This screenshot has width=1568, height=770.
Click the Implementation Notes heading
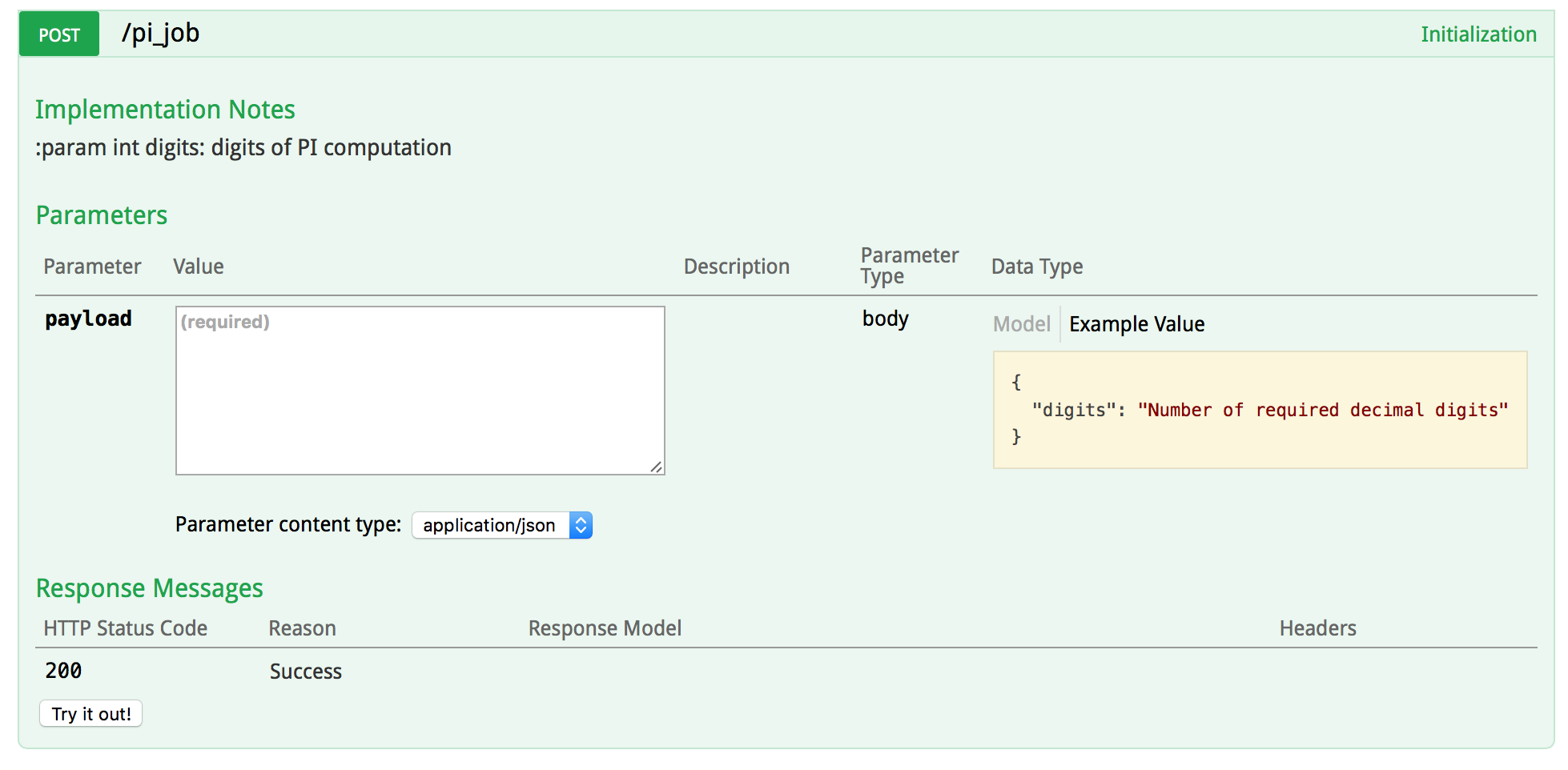(x=165, y=110)
